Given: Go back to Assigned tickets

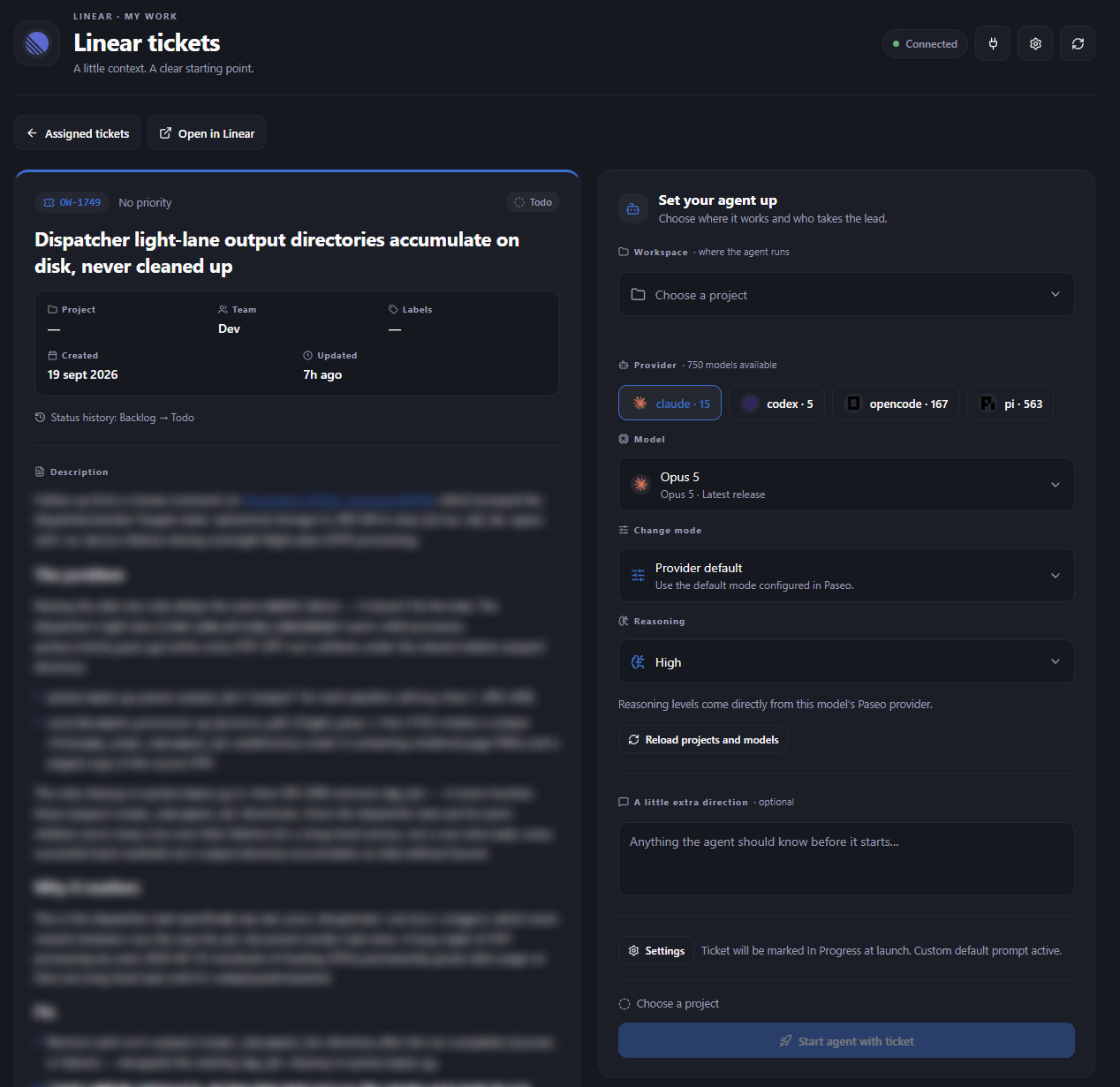Looking at the screenshot, I should point(78,133).
